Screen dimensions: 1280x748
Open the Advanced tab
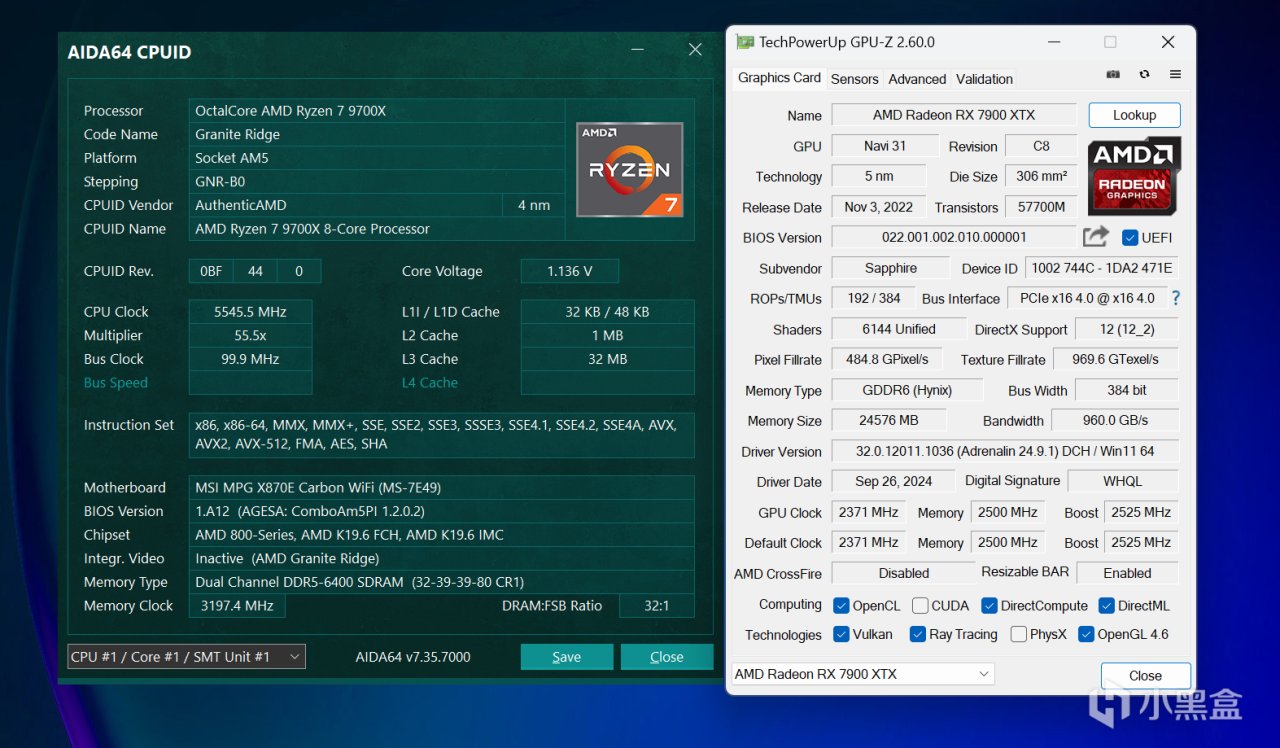[917, 79]
